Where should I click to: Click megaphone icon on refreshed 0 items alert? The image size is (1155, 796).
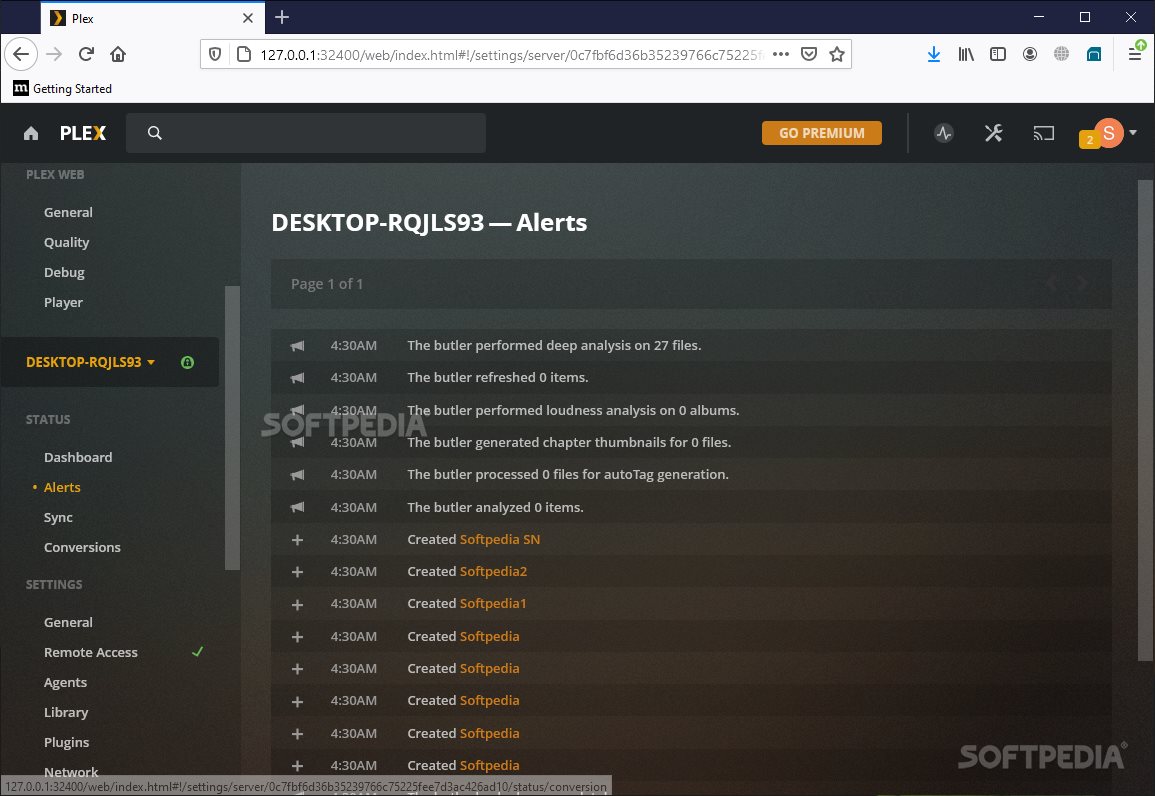tap(297, 378)
